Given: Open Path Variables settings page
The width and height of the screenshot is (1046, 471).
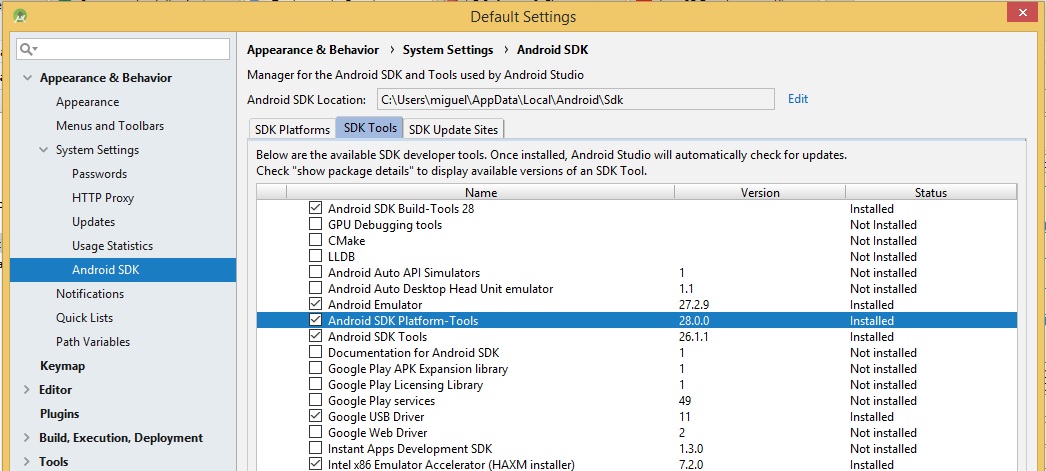Looking at the screenshot, I should click(93, 342).
